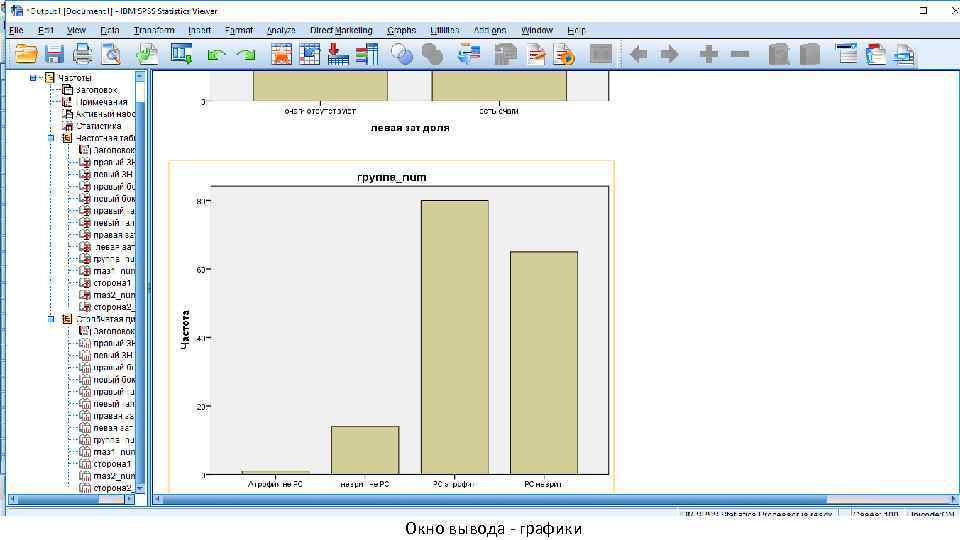
Task: Expand outline with the plus icon
Action: 708,54
